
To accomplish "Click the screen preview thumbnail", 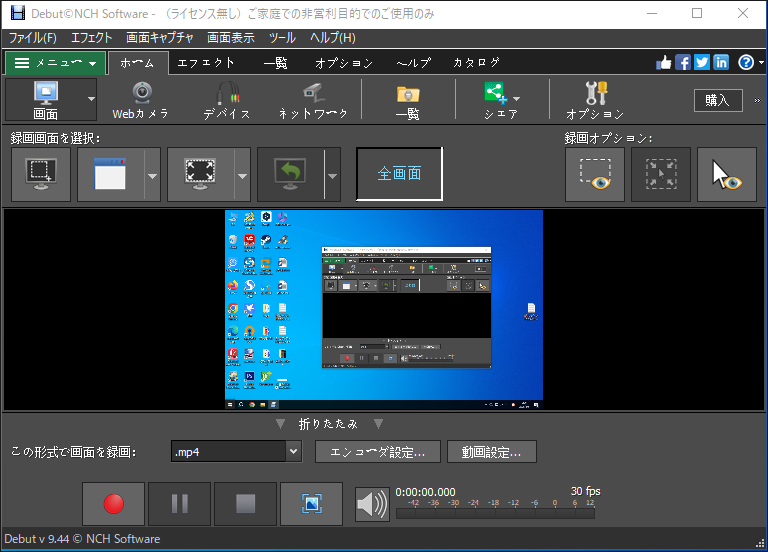I will (384, 310).
